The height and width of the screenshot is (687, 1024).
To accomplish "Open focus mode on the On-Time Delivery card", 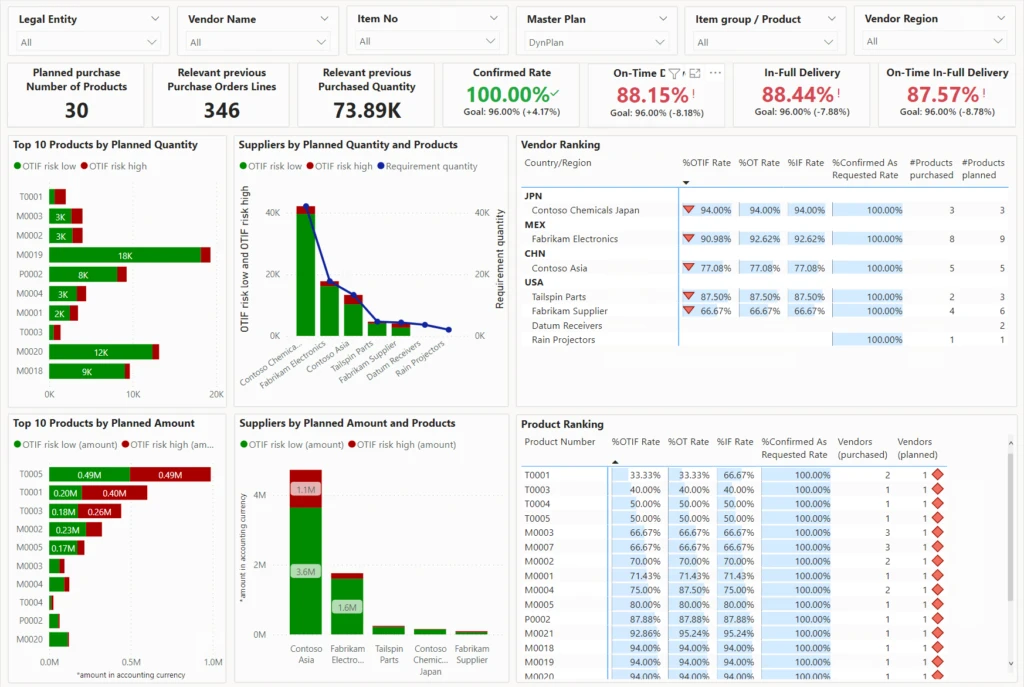I will pyautogui.click(x=695, y=73).
